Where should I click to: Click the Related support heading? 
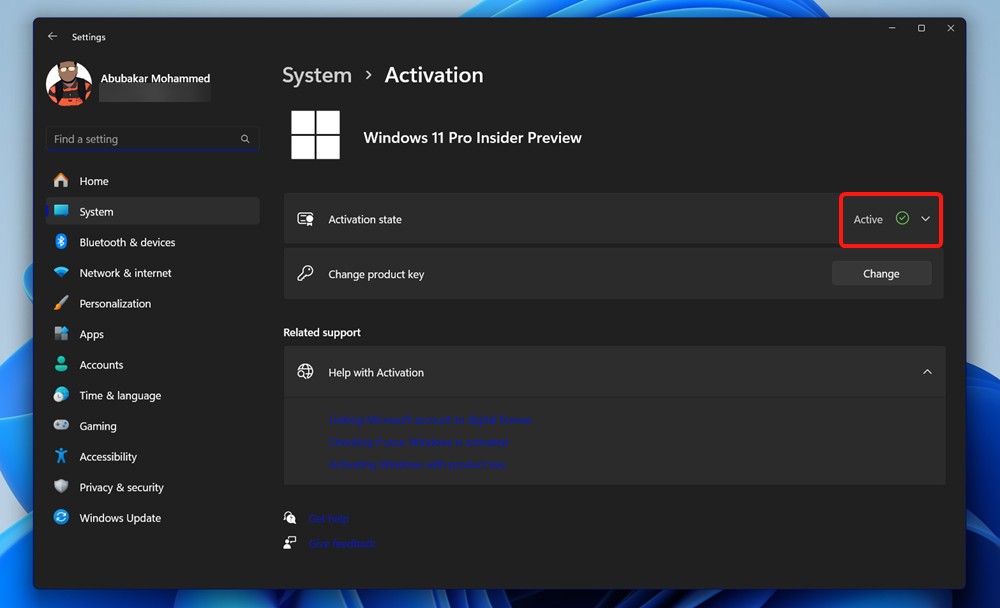pyautogui.click(x=322, y=332)
